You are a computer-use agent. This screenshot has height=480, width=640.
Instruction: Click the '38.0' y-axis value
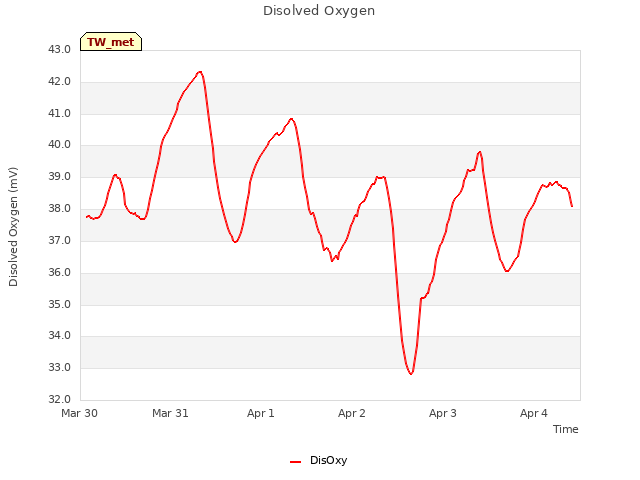click(60, 209)
